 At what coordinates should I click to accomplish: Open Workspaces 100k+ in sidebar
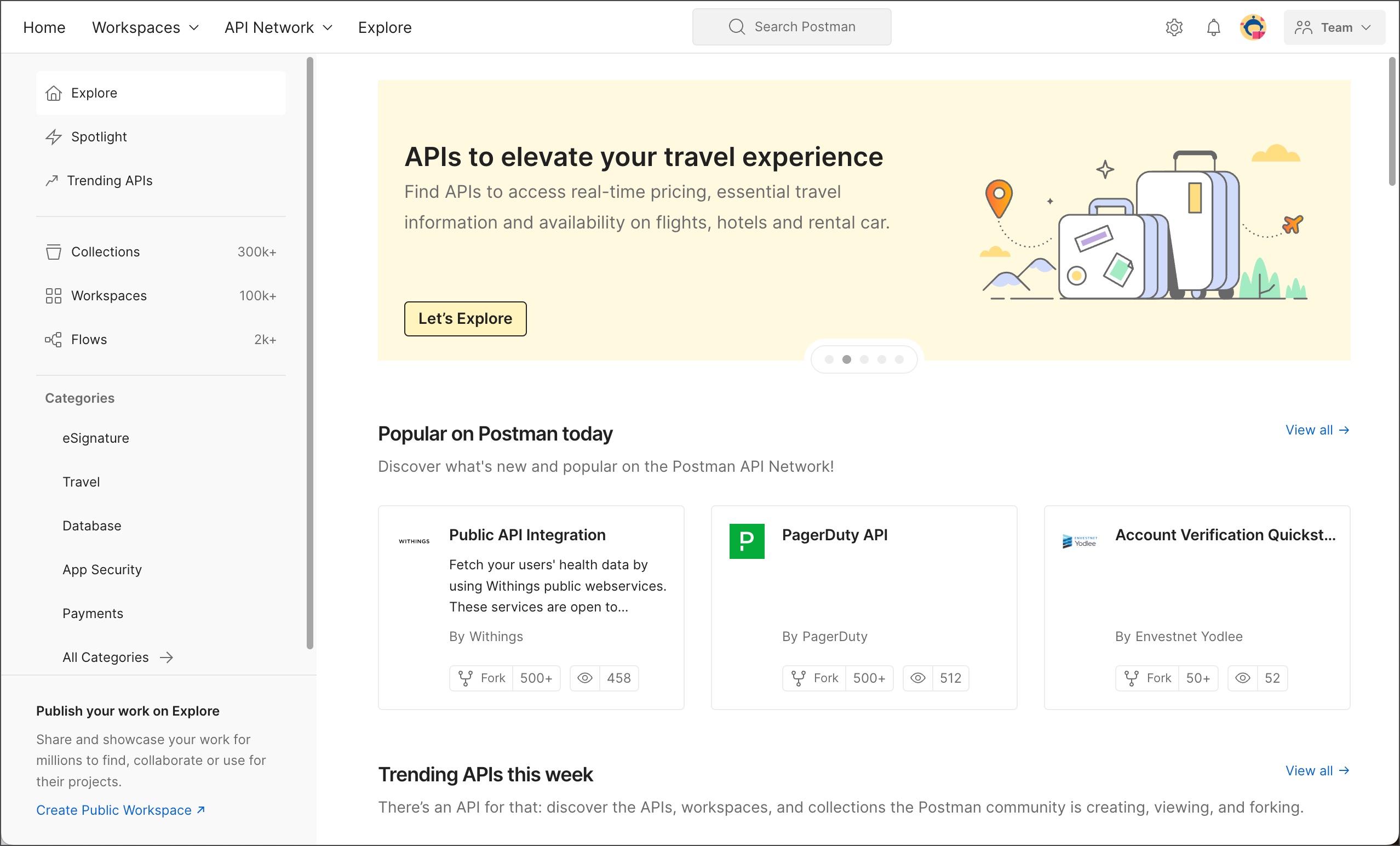[x=161, y=296]
